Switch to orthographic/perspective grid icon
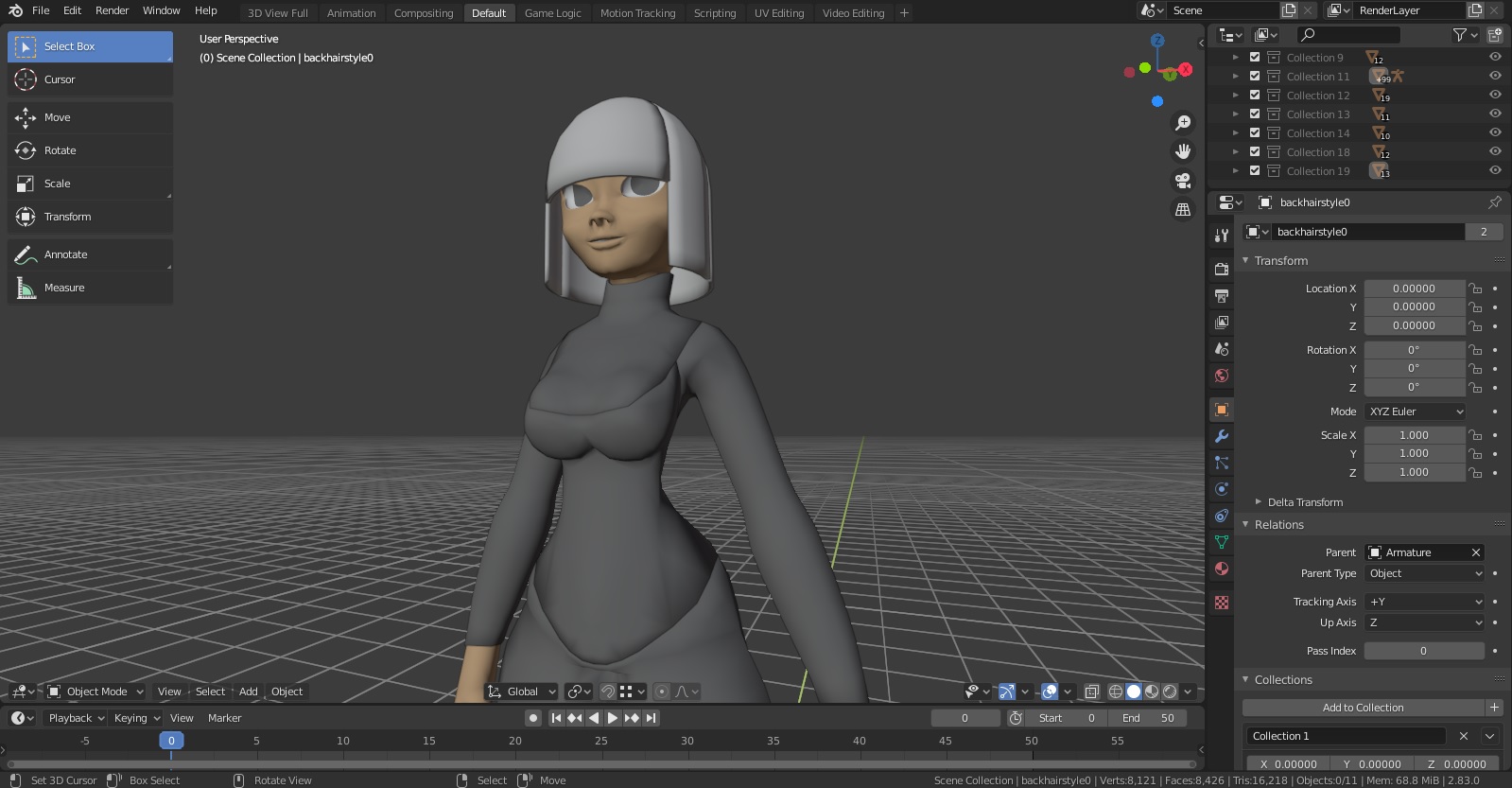This screenshot has height=788, width=1512. pos(1182,210)
